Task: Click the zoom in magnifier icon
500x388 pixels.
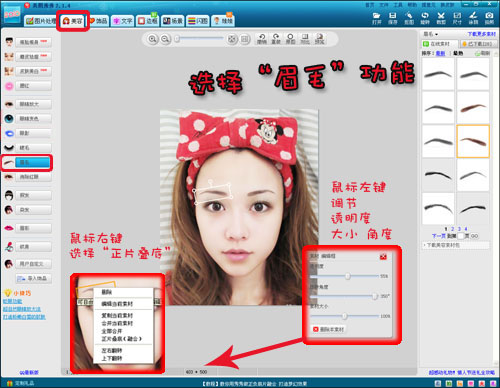Action: (152, 39)
